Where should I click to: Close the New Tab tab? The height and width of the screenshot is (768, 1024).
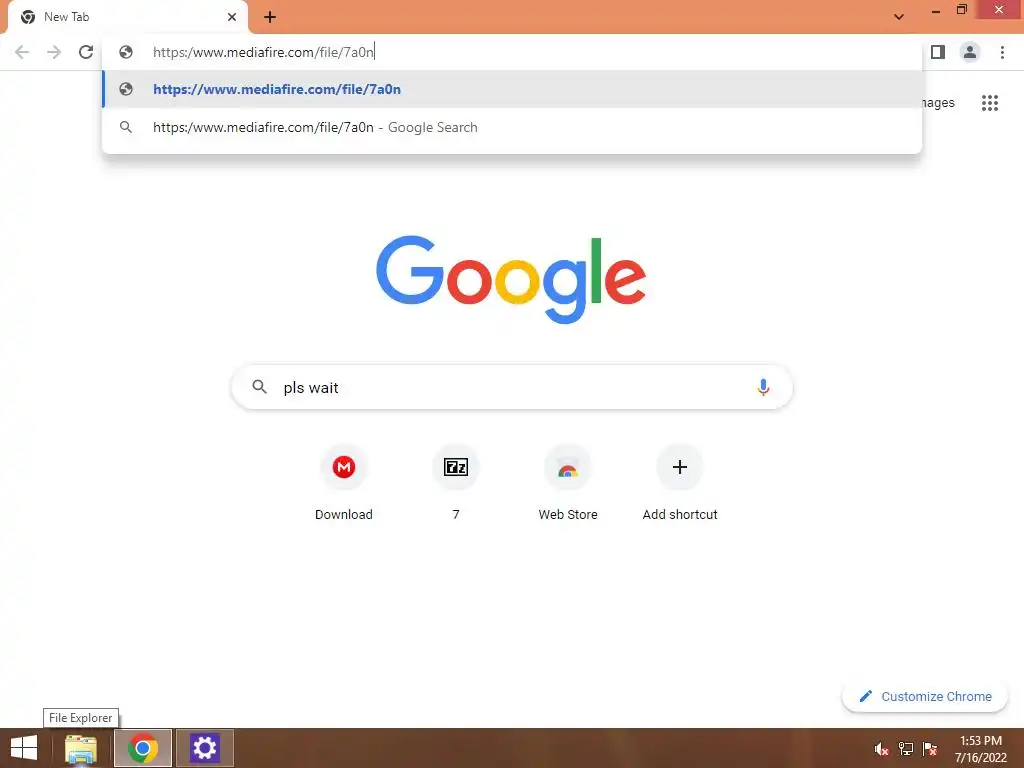coord(232,17)
